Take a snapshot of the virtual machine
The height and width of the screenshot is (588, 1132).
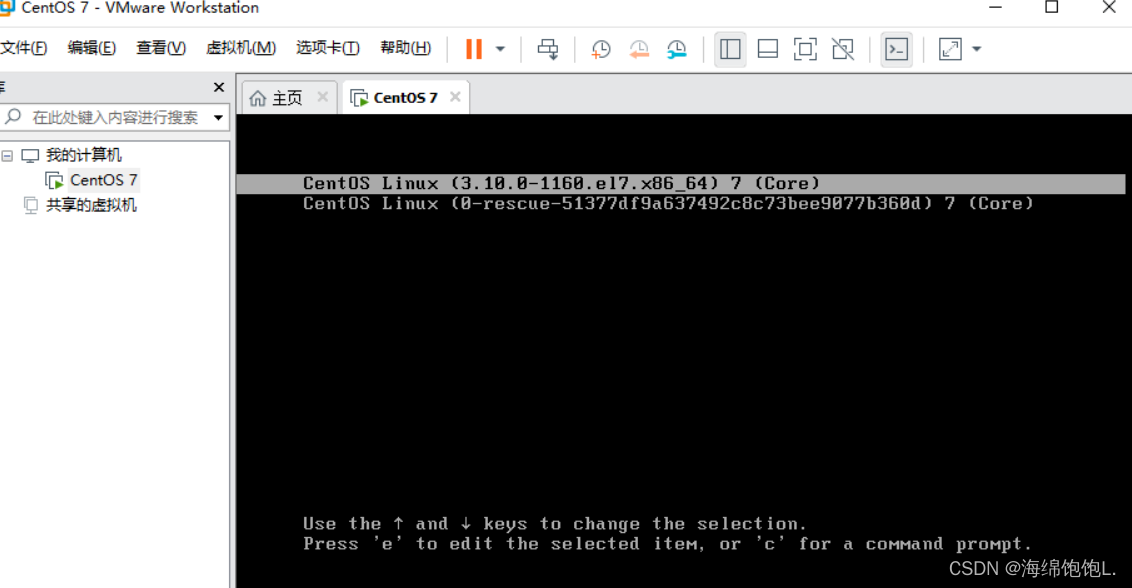(601, 49)
